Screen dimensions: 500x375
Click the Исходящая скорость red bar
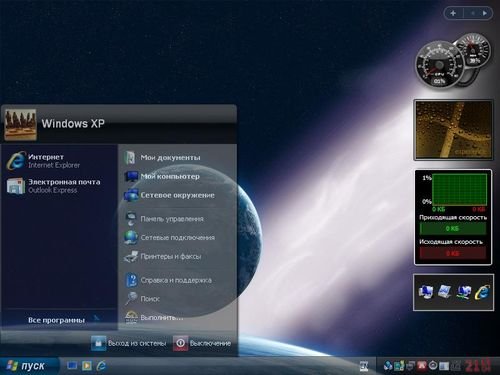coord(453,254)
